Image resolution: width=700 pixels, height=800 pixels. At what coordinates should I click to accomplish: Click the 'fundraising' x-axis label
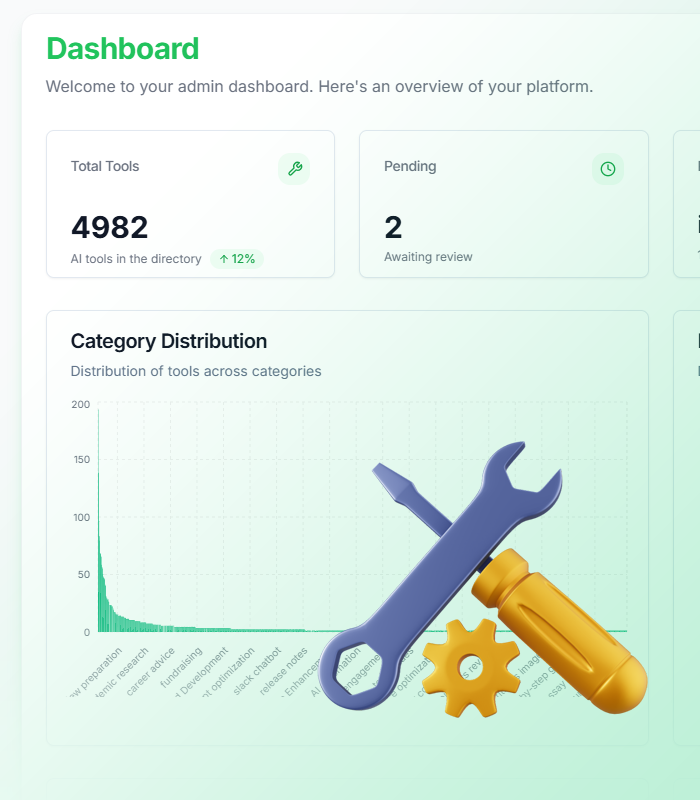181,667
